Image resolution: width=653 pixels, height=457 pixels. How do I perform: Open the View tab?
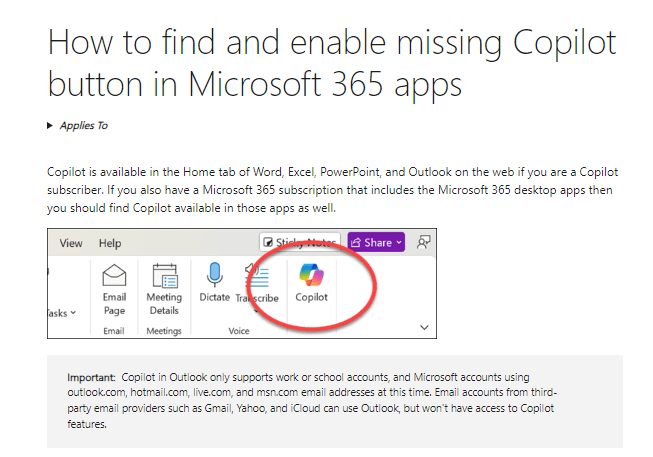click(71, 243)
